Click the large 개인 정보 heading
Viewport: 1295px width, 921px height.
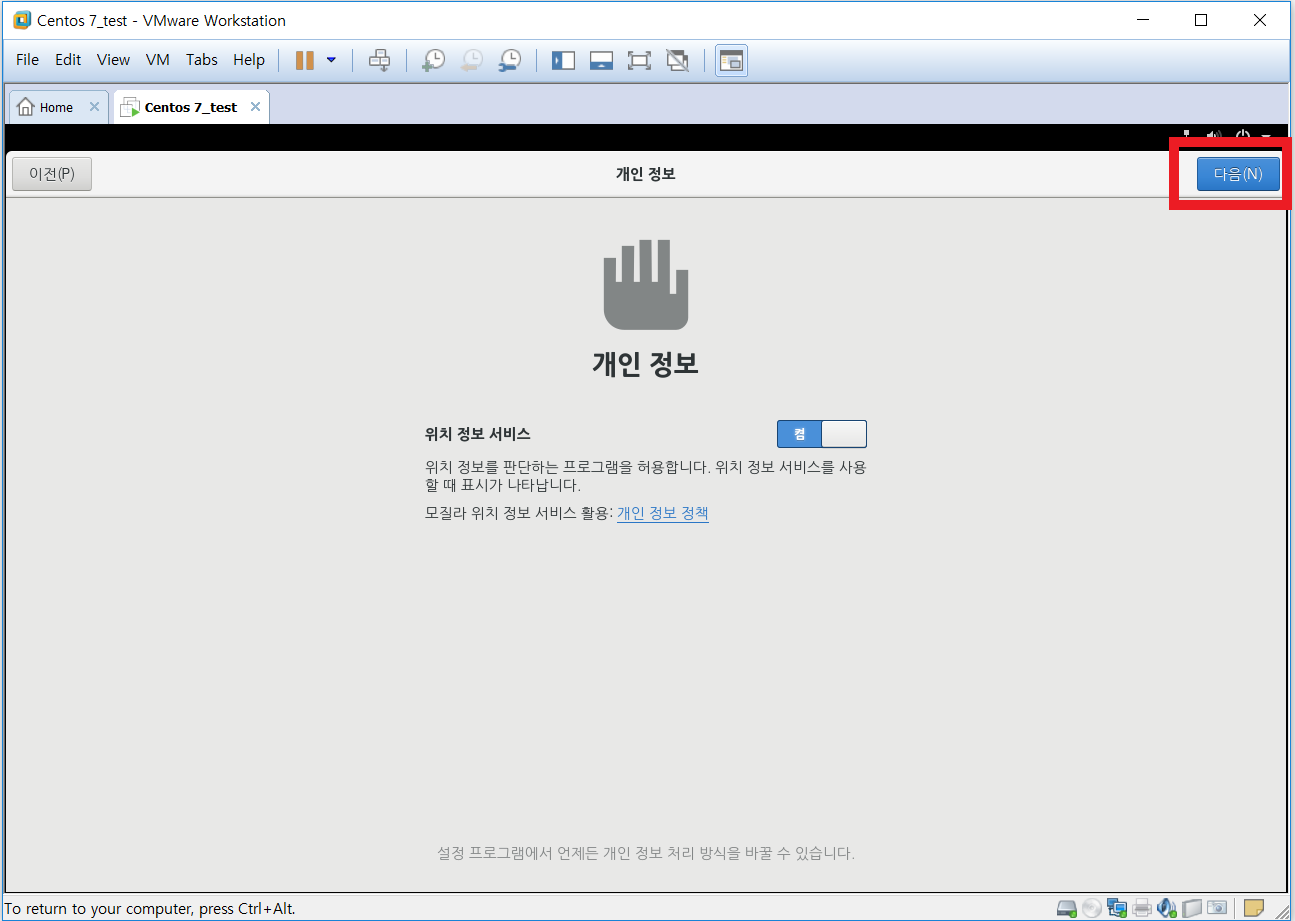645,363
